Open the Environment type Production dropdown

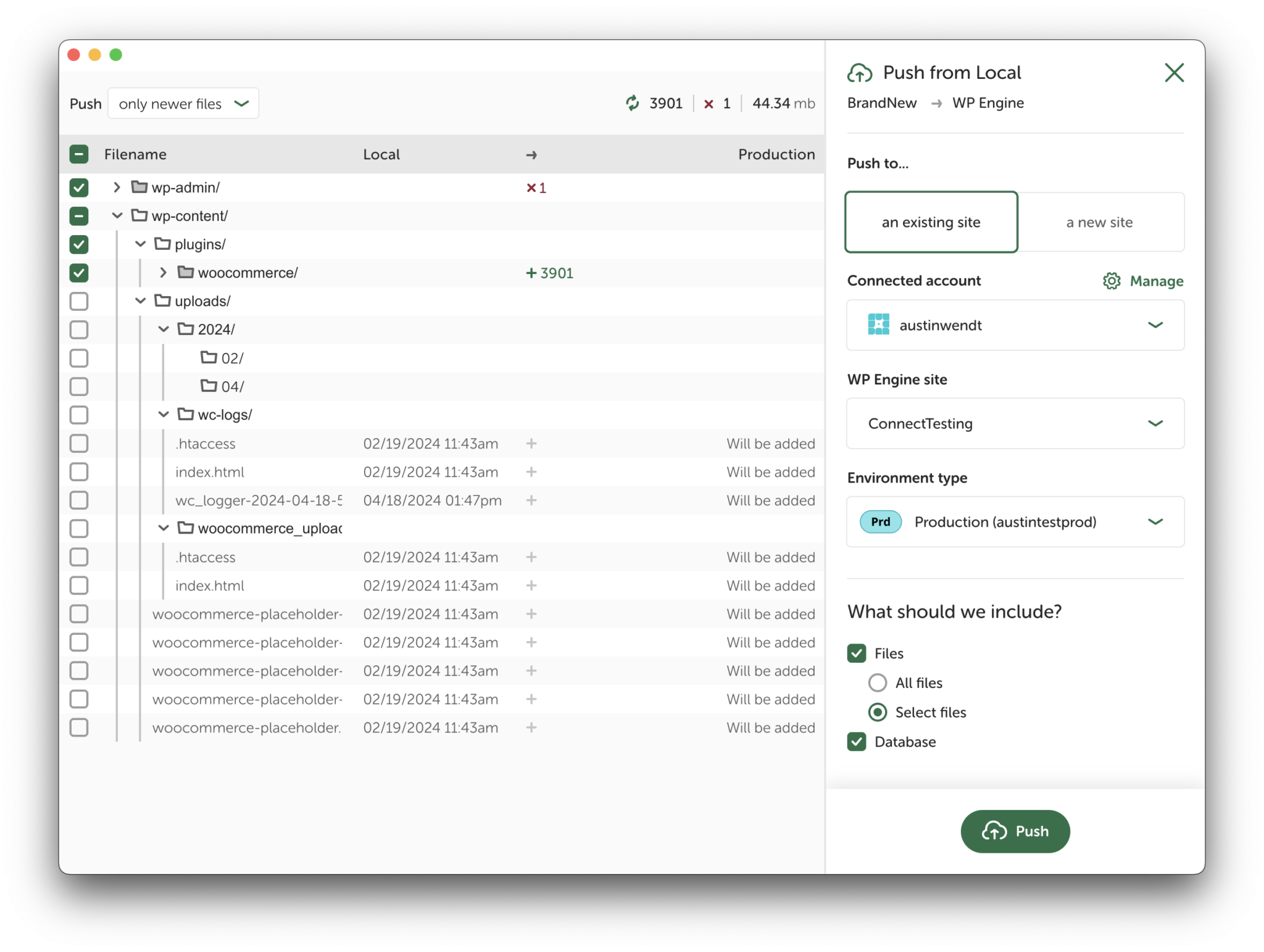[1015, 522]
